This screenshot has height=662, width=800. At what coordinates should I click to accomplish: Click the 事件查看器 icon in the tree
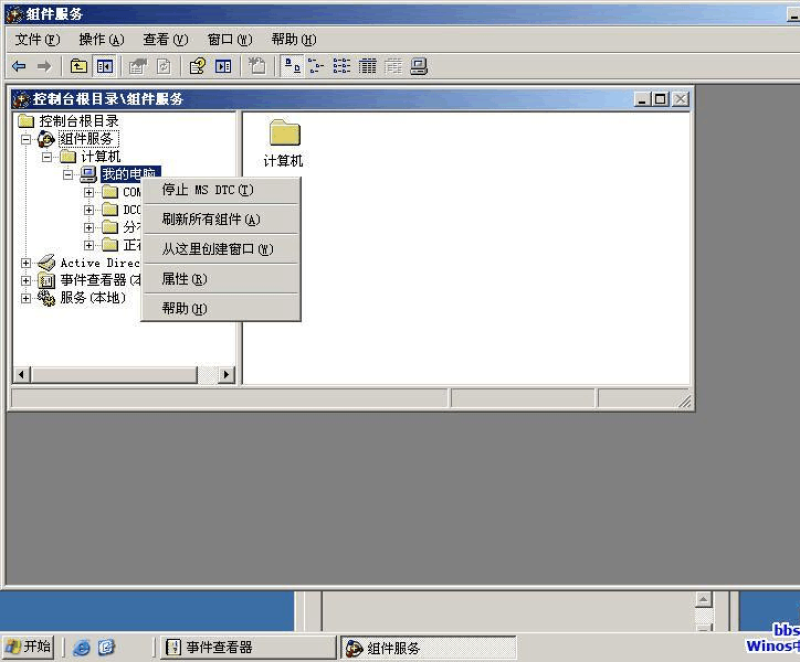pyautogui.click(x=46, y=281)
